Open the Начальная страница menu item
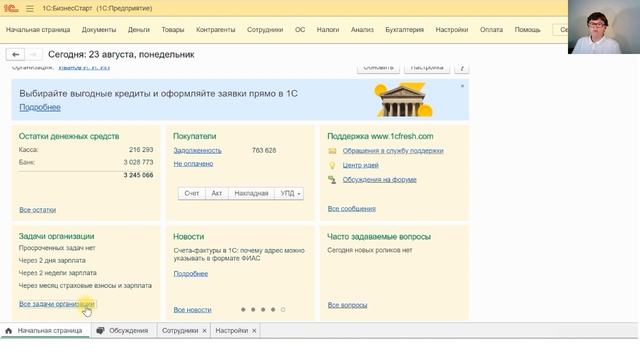640x360 pixels. (x=38, y=30)
